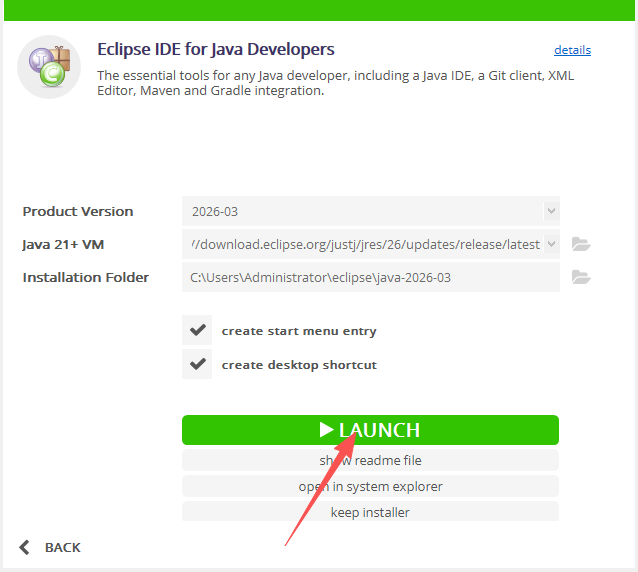Click show readme file button
Image resolution: width=638 pixels, height=572 pixels.
coord(370,460)
